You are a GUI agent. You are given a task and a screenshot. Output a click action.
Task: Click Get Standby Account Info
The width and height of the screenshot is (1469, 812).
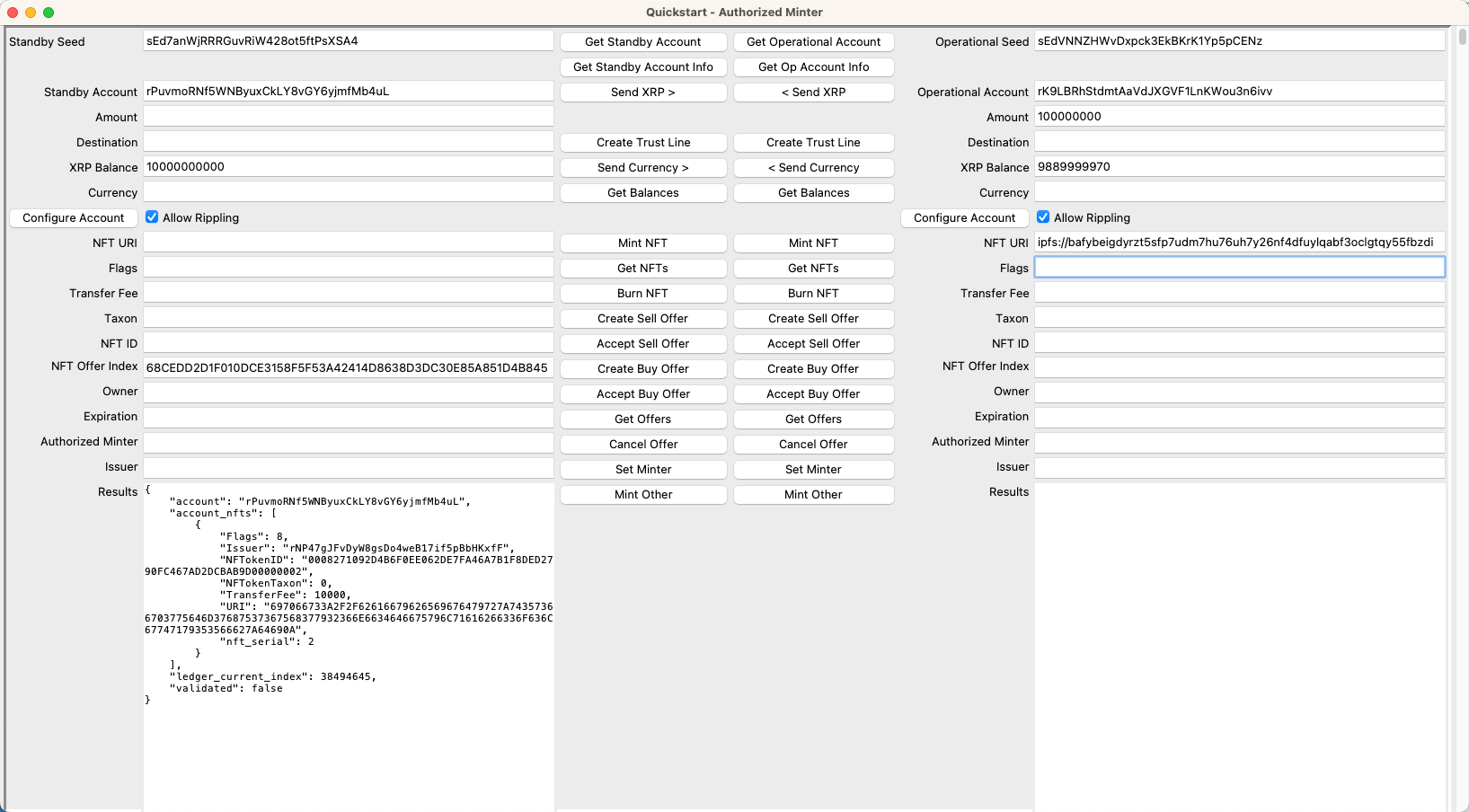pos(642,66)
